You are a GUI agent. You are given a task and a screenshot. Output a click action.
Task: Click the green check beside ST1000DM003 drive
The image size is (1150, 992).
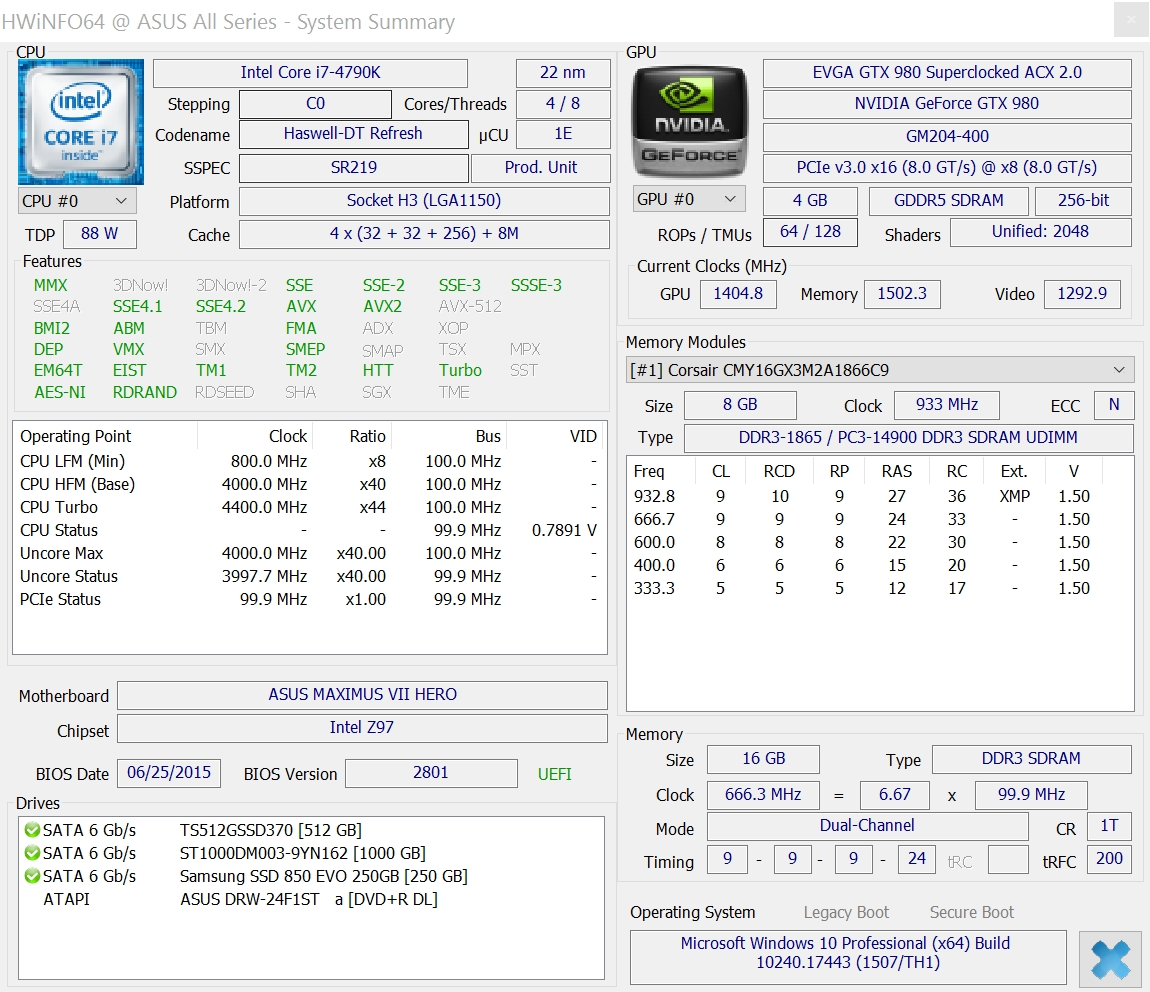coord(32,853)
